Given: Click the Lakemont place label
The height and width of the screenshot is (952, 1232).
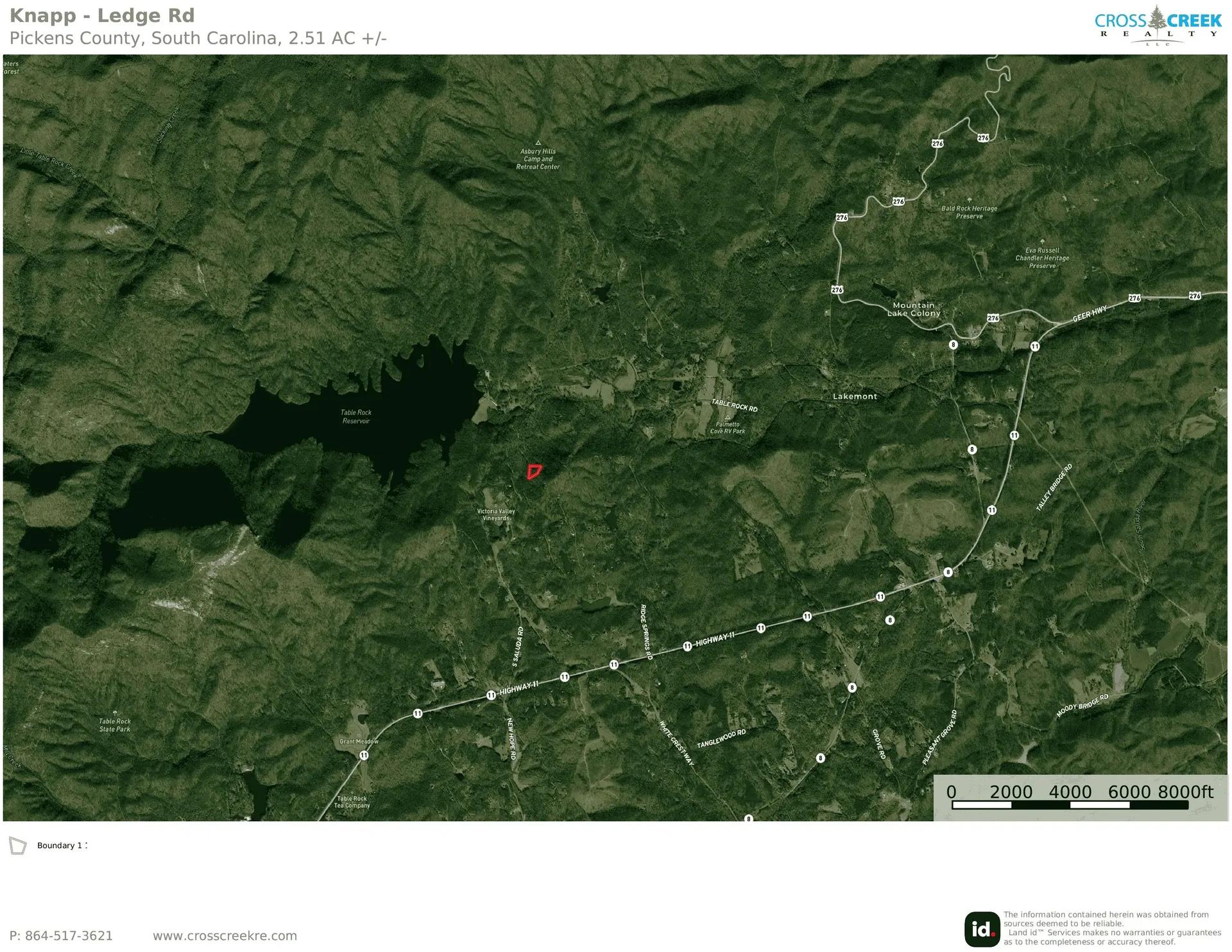Looking at the screenshot, I should click(855, 396).
